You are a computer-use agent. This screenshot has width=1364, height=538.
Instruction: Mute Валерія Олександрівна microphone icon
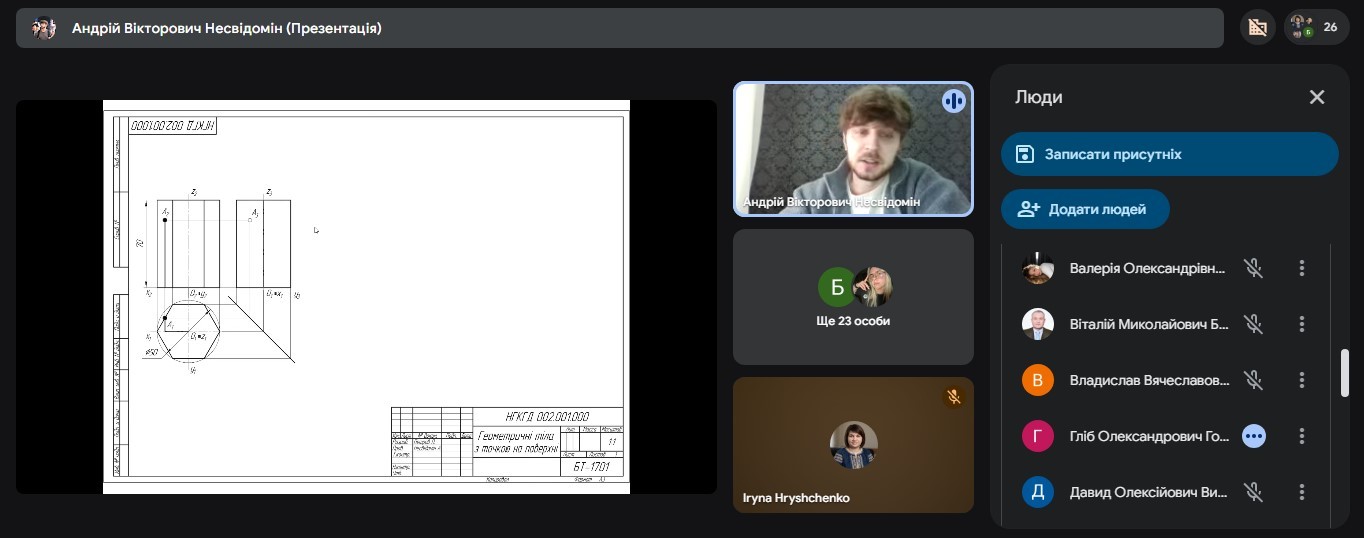[x=1253, y=268]
